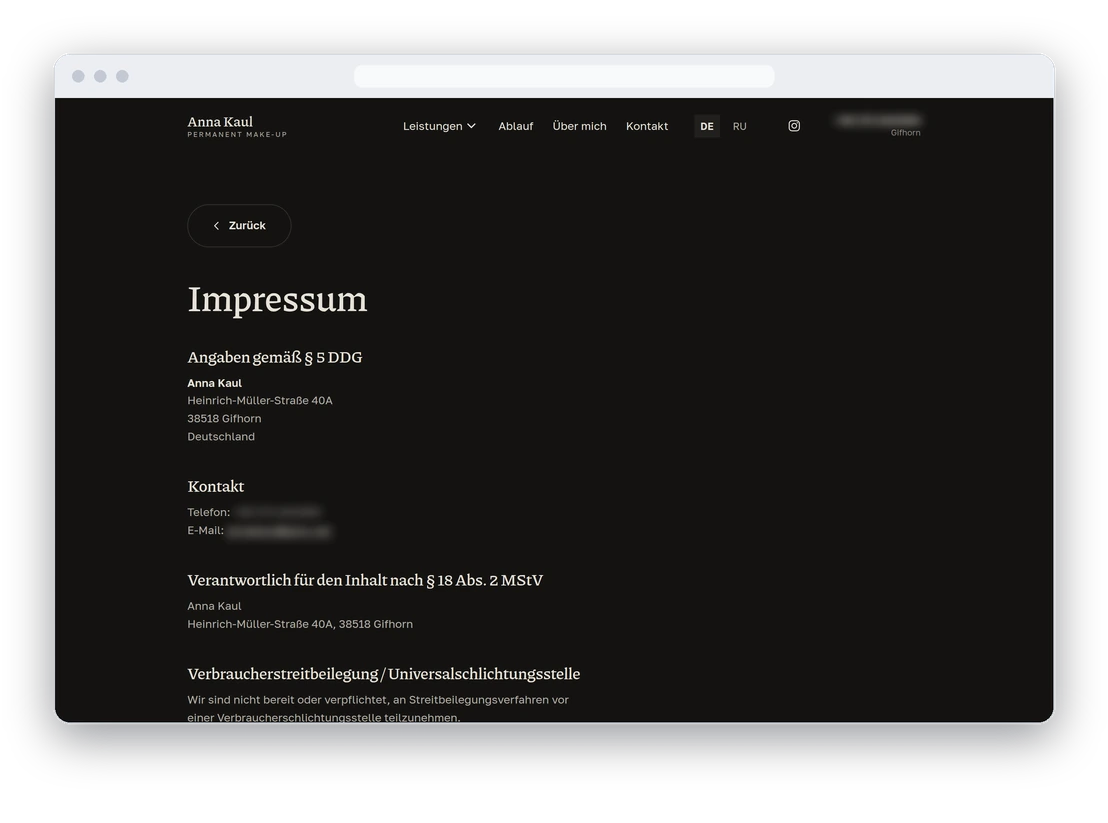Click 'Heinrich-Müller-Straße 40A, 38518 Gifhorn' line
1108x823 pixels.
pos(300,624)
